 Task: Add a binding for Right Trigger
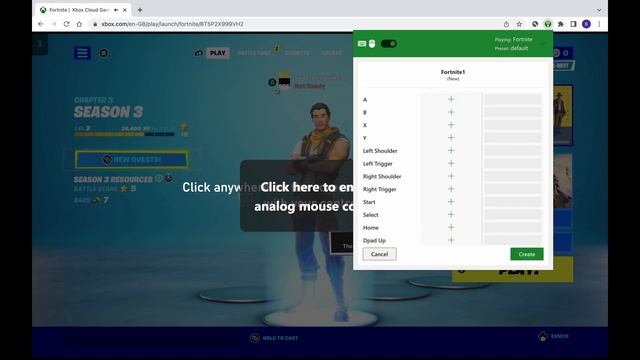click(451, 189)
